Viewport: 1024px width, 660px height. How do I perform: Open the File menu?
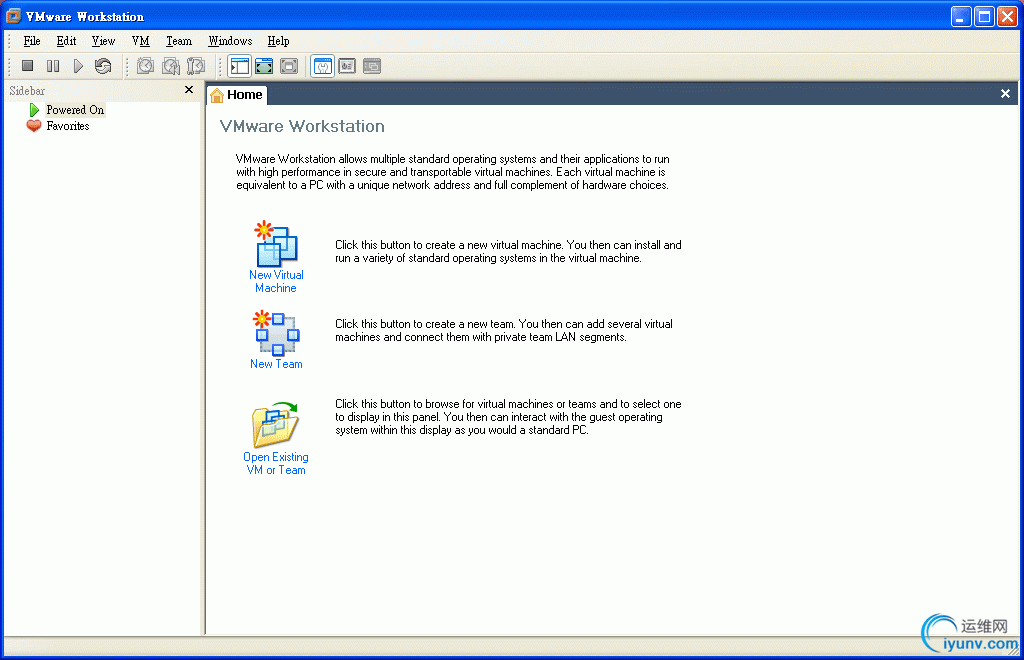click(32, 41)
